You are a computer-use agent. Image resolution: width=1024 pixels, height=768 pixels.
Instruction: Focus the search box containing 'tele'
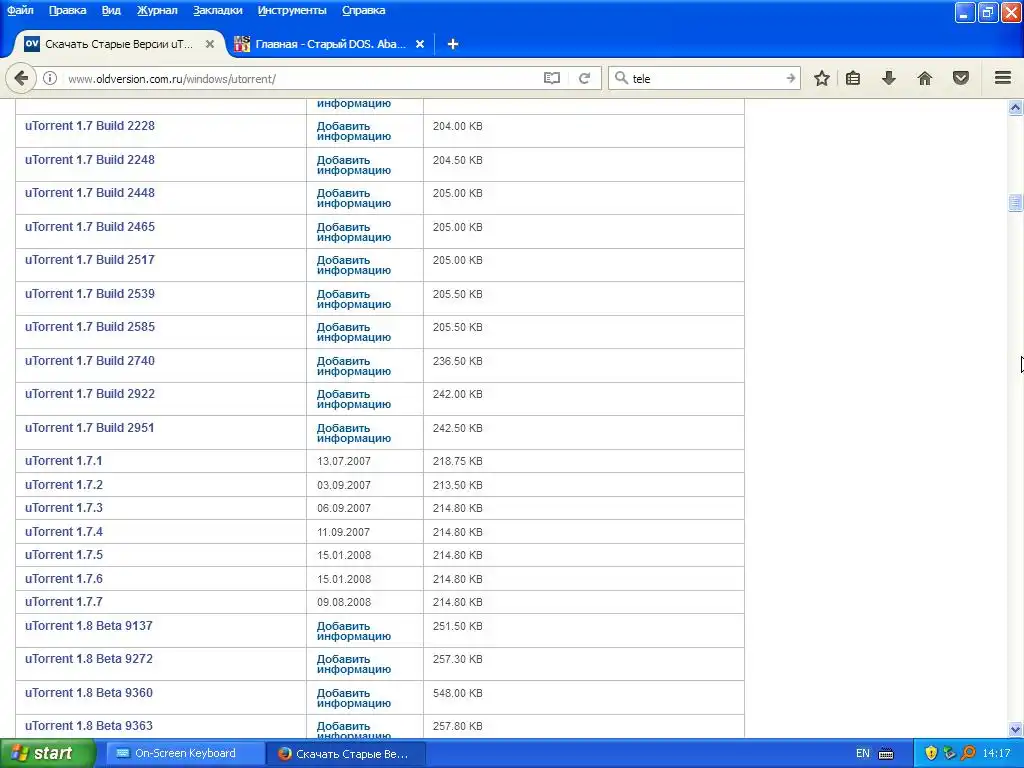705,78
